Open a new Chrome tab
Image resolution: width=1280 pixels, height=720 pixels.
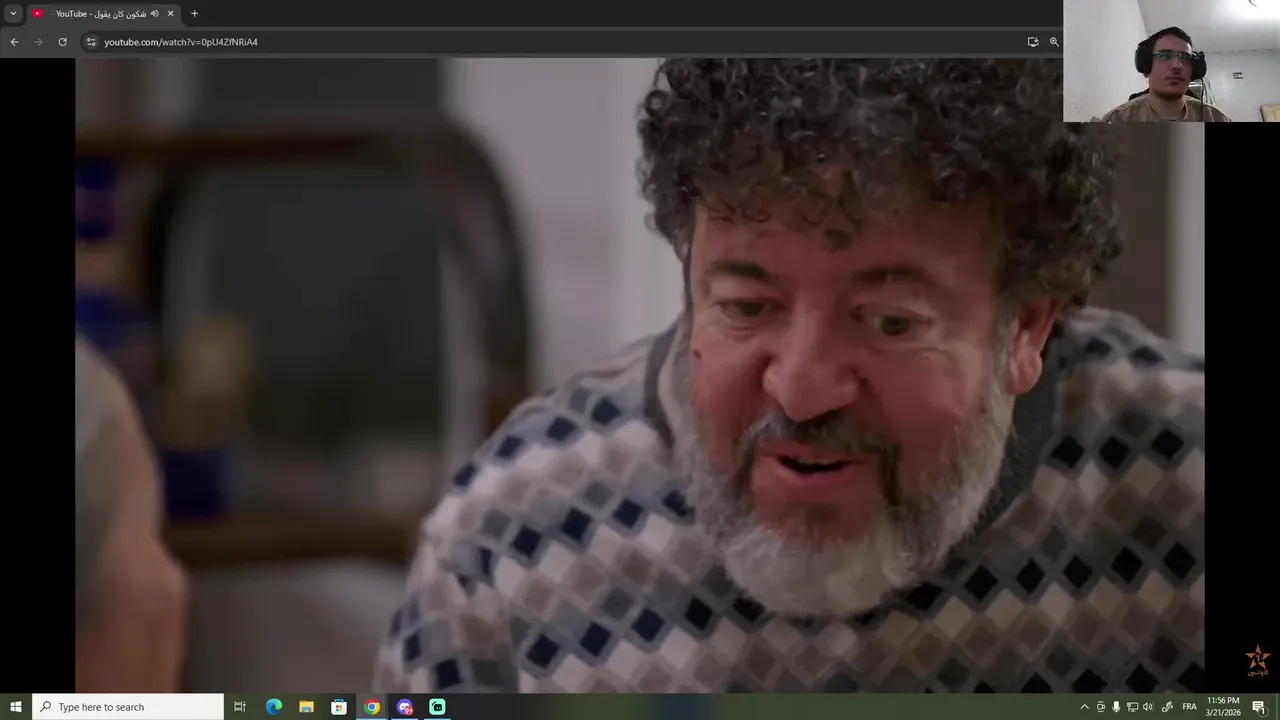tap(194, 14)
